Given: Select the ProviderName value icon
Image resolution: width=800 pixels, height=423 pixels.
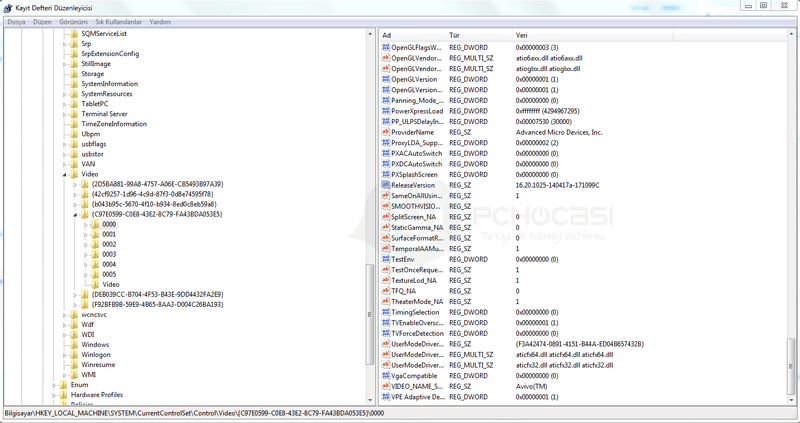Looking at the screenshot, I should pos(386,132).
